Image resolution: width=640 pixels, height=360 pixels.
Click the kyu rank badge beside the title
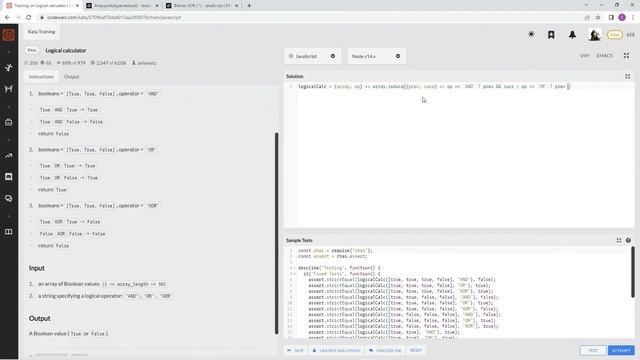[32, 50]
